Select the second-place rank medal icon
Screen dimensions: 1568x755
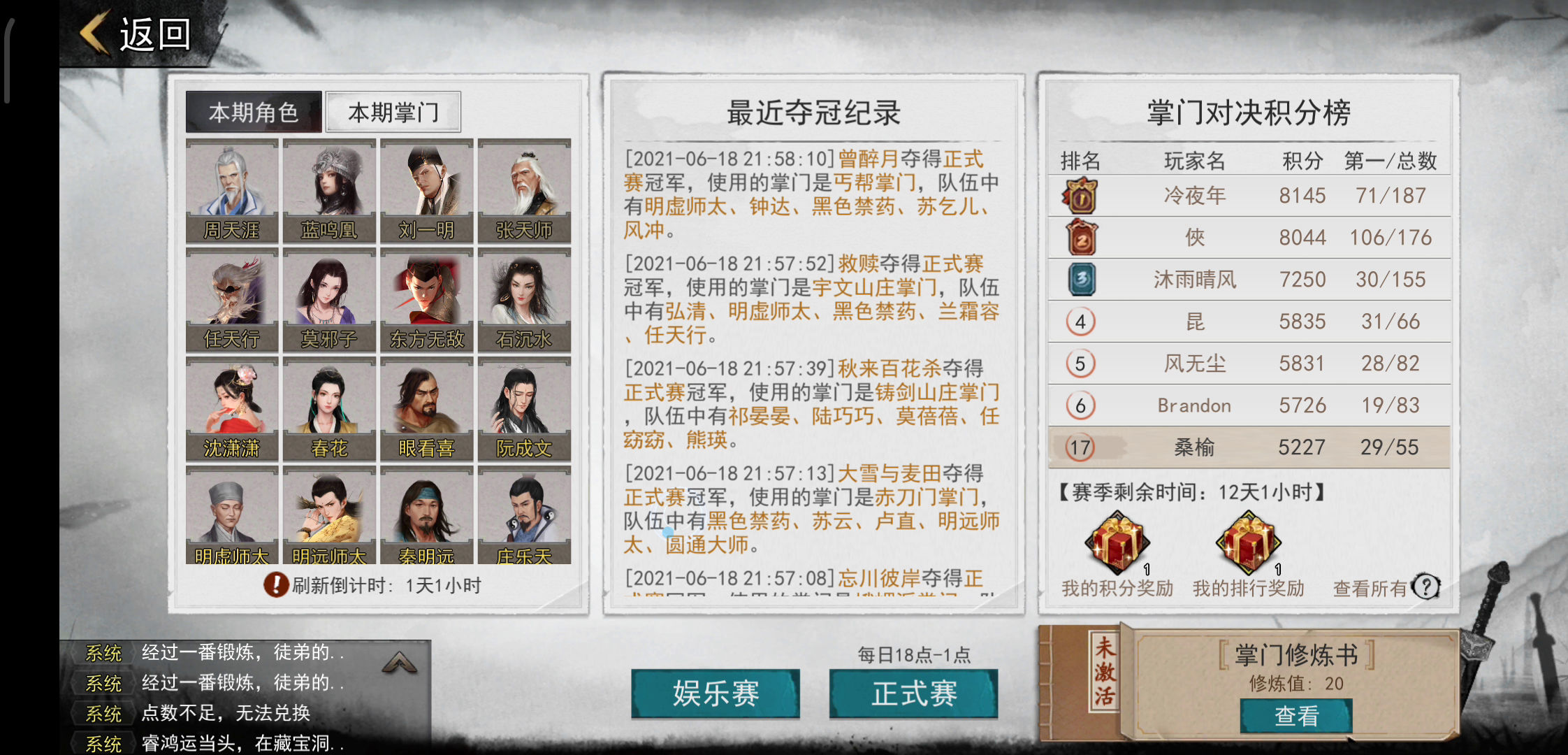coord(1081,238)
